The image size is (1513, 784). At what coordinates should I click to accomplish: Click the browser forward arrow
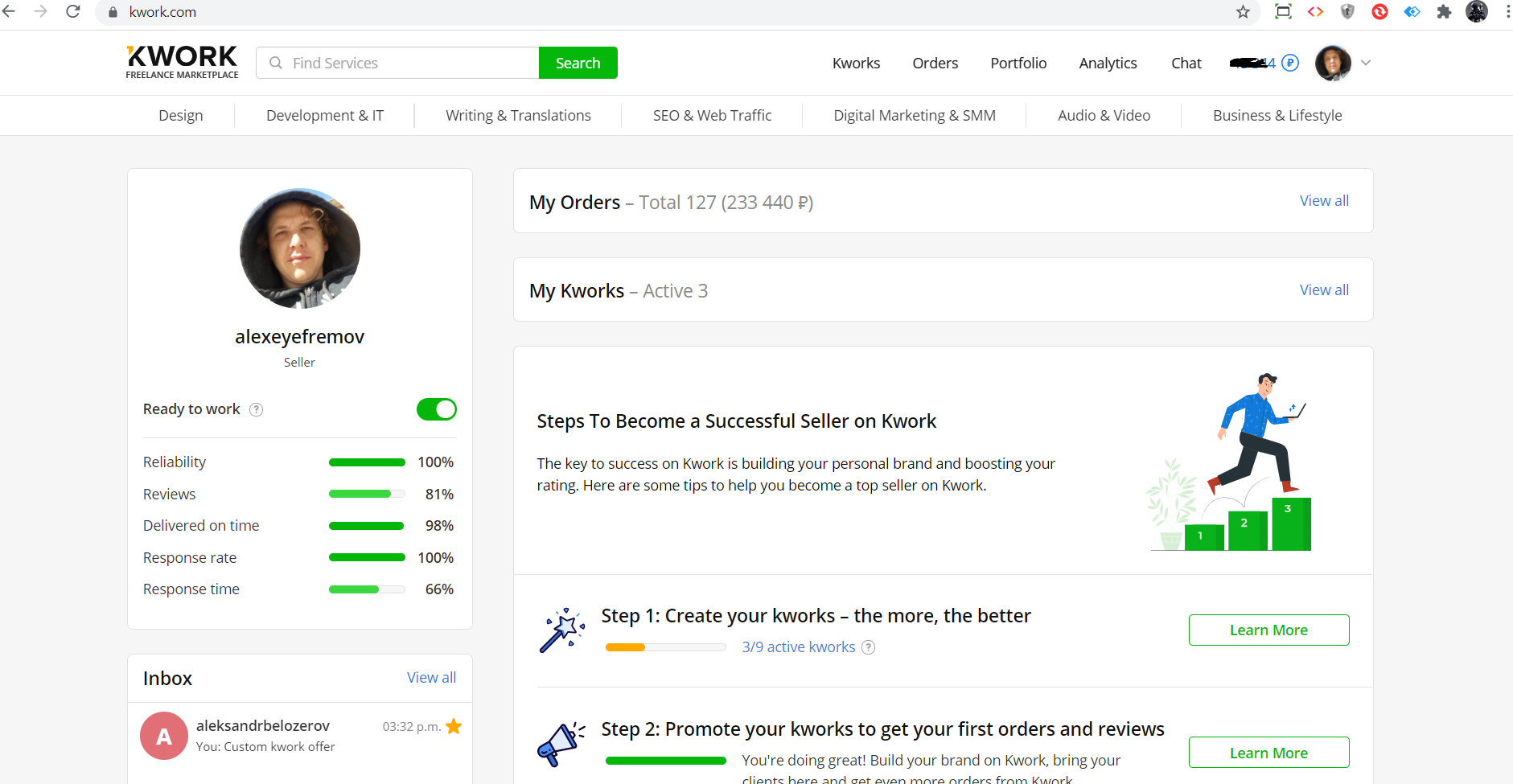(x=41, y=11)
